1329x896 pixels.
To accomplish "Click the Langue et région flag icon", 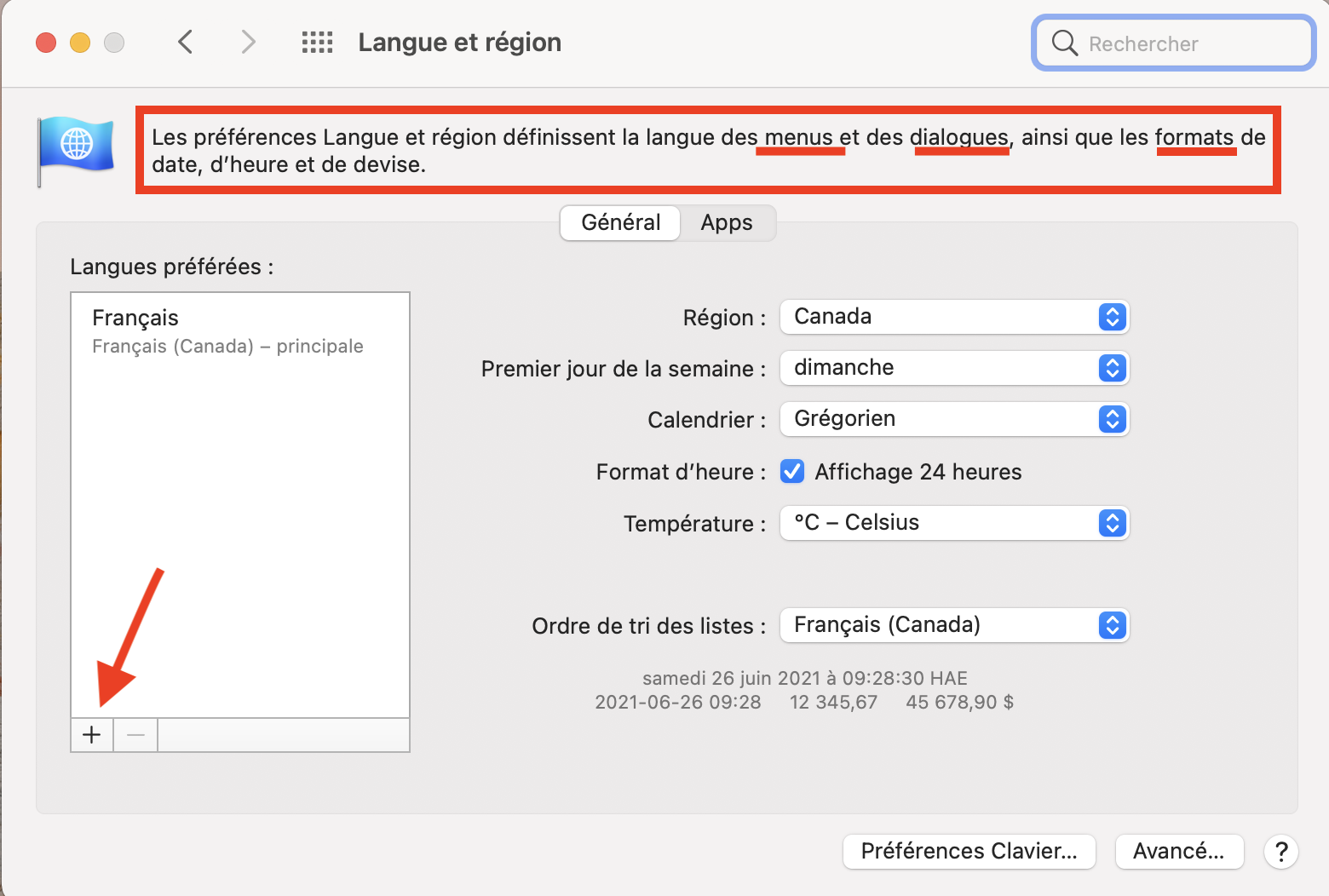I will tap(76, 149).
